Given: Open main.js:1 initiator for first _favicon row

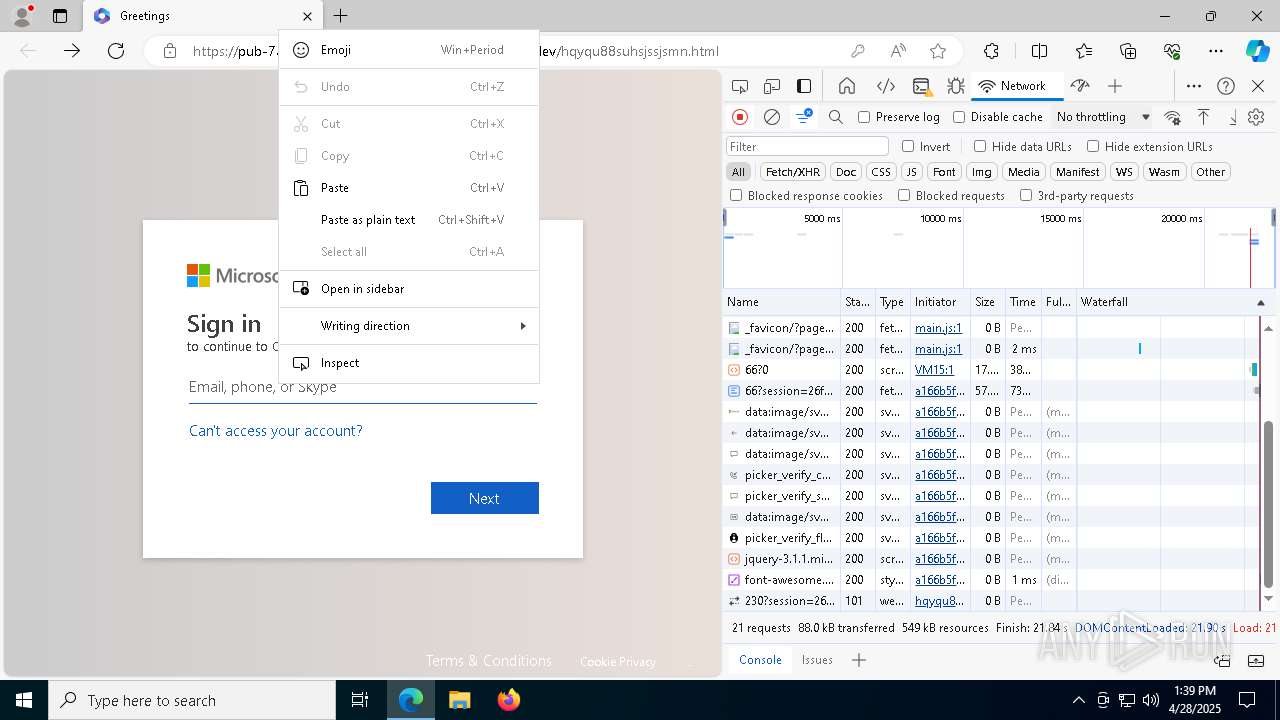Looking at the screenshot, I should 938,328.
